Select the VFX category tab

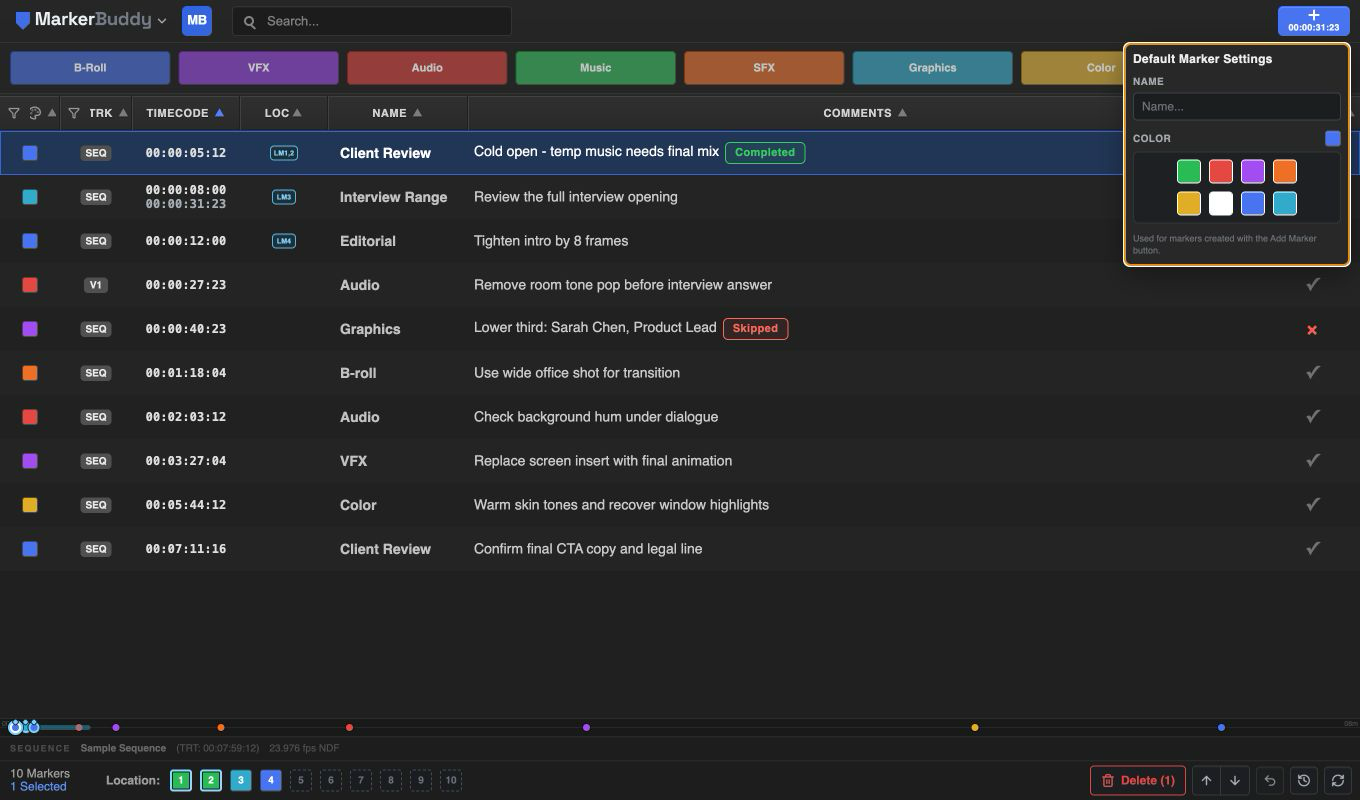[259, 68]
